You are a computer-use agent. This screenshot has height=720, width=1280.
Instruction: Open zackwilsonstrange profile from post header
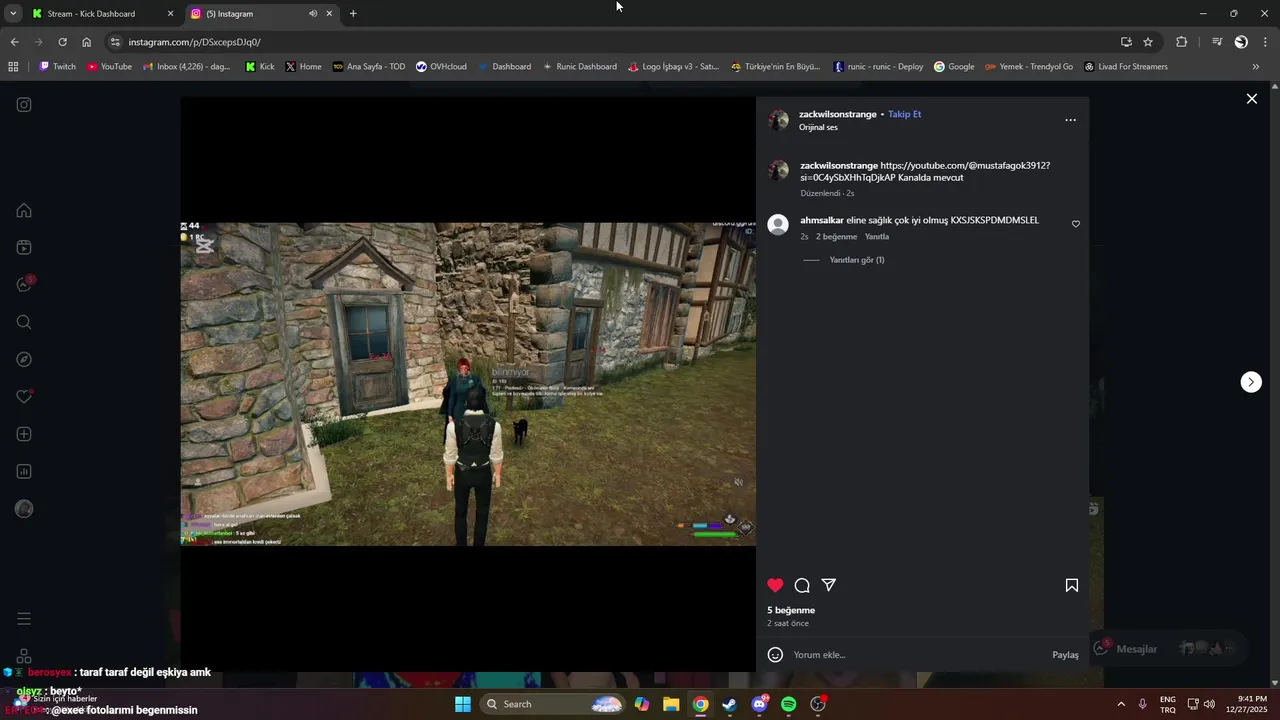pos(838,114)
